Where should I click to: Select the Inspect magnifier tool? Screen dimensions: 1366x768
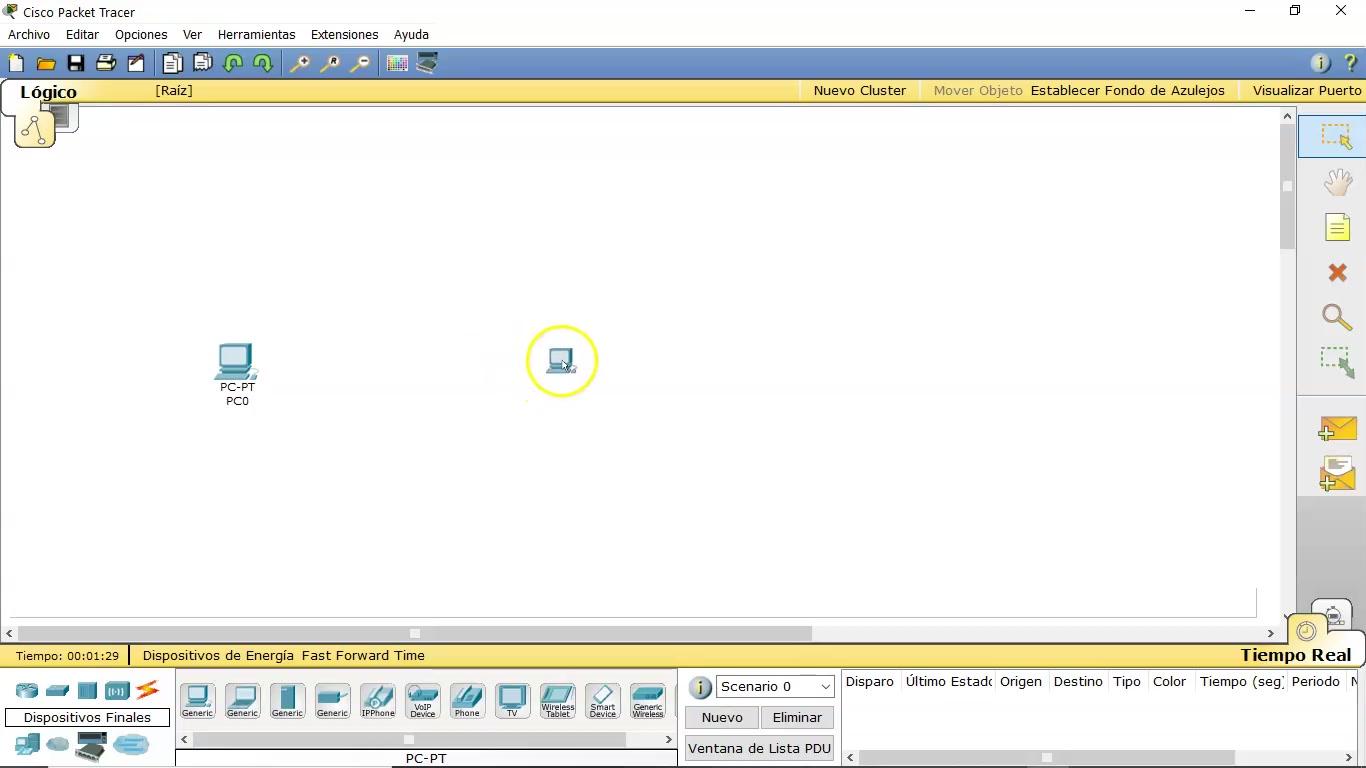click(x=1337, y=317)
